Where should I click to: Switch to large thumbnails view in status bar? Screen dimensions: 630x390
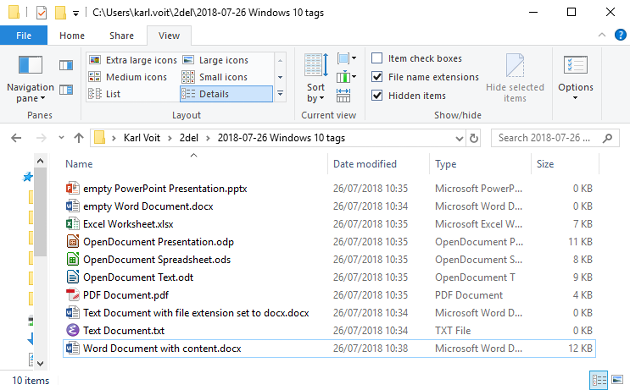pos(617,380)
